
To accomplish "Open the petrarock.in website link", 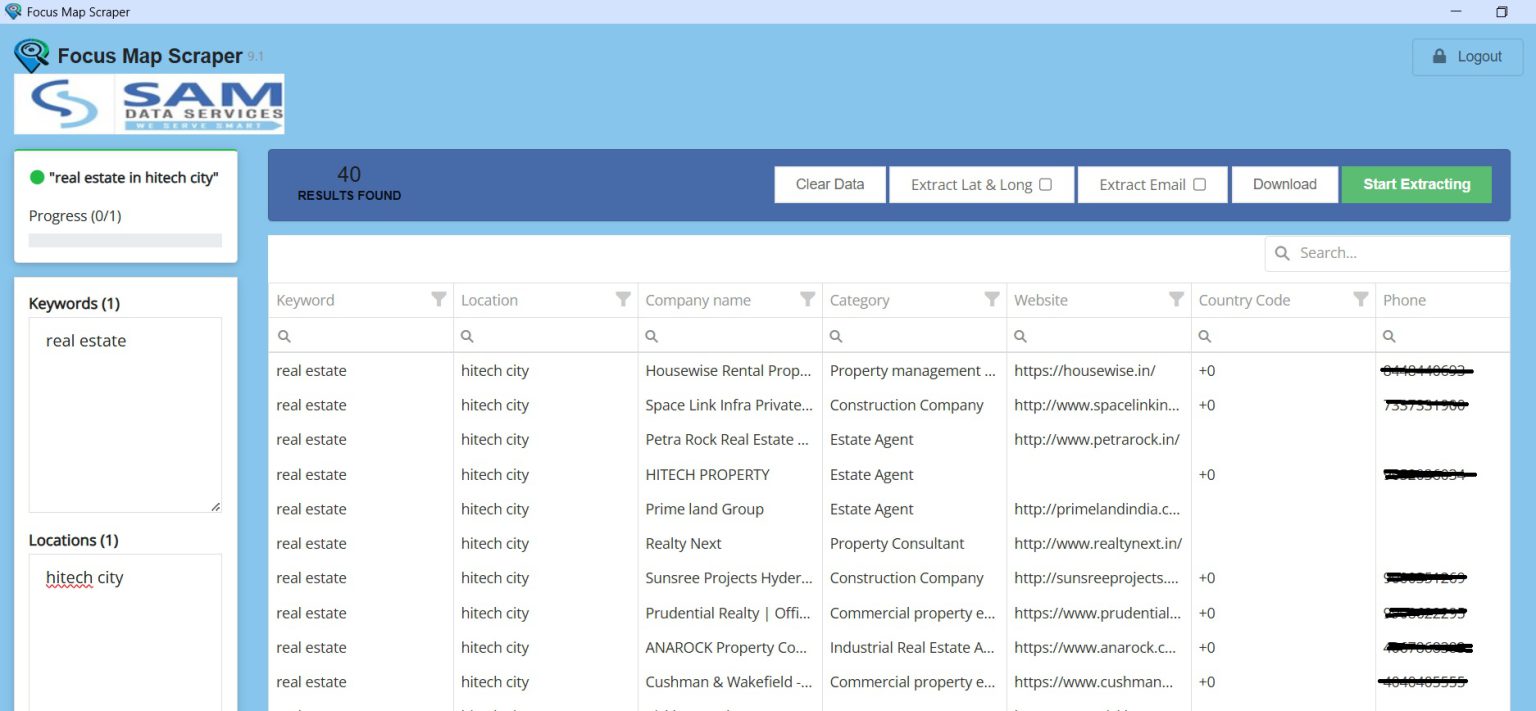I will [x=1095, y=439].
